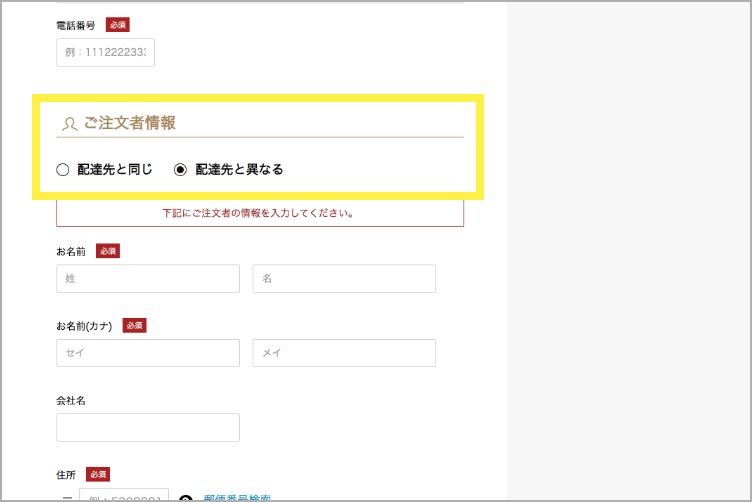Click the 姓 last name field
The height and width of the screenshot is (502, 752).
pos(148,279)
